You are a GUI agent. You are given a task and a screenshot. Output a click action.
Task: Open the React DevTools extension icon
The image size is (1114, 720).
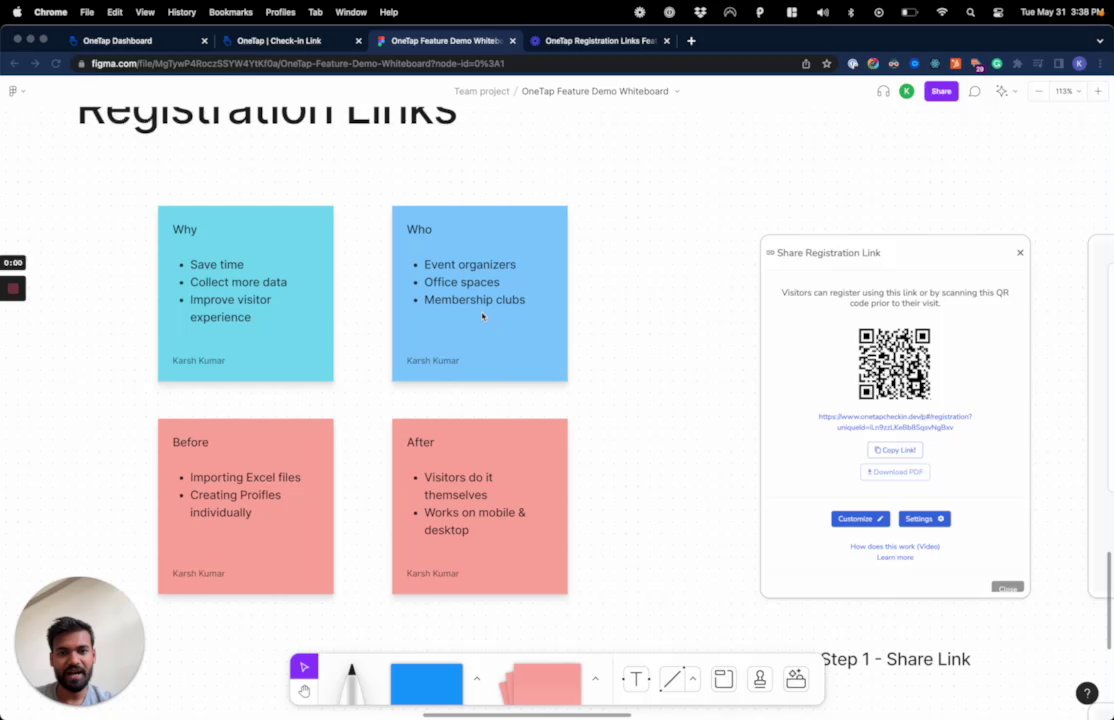pos(935,63)
